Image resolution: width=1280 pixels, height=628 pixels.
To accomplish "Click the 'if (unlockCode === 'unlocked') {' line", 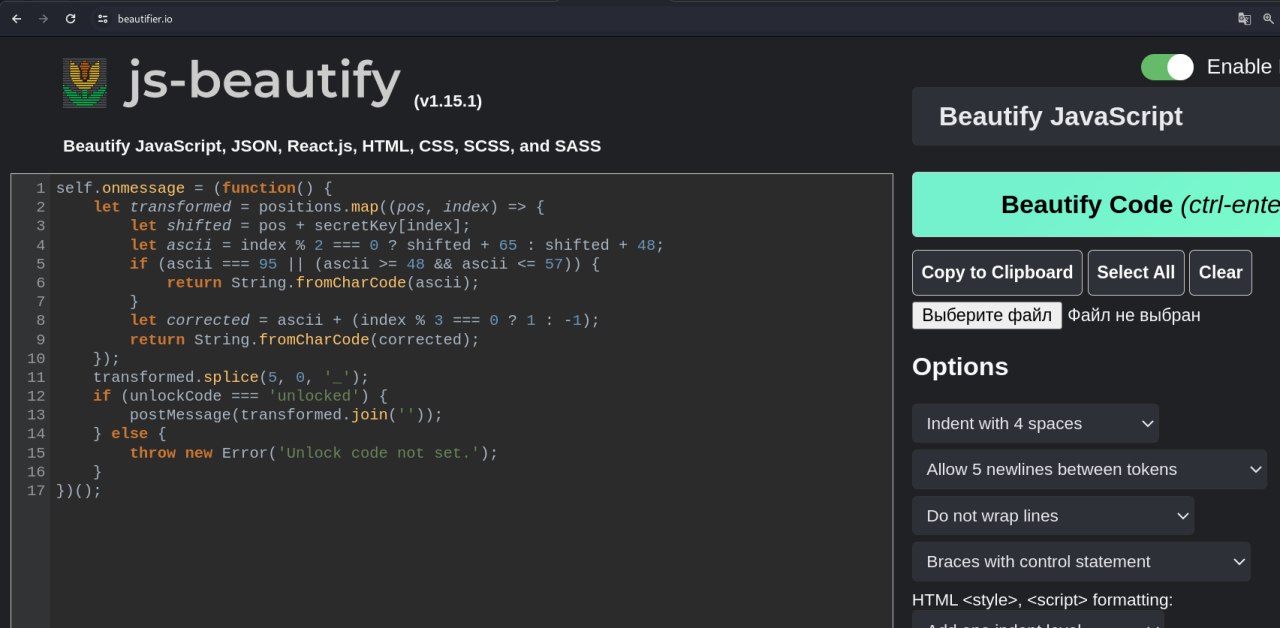I will point(240,396).
